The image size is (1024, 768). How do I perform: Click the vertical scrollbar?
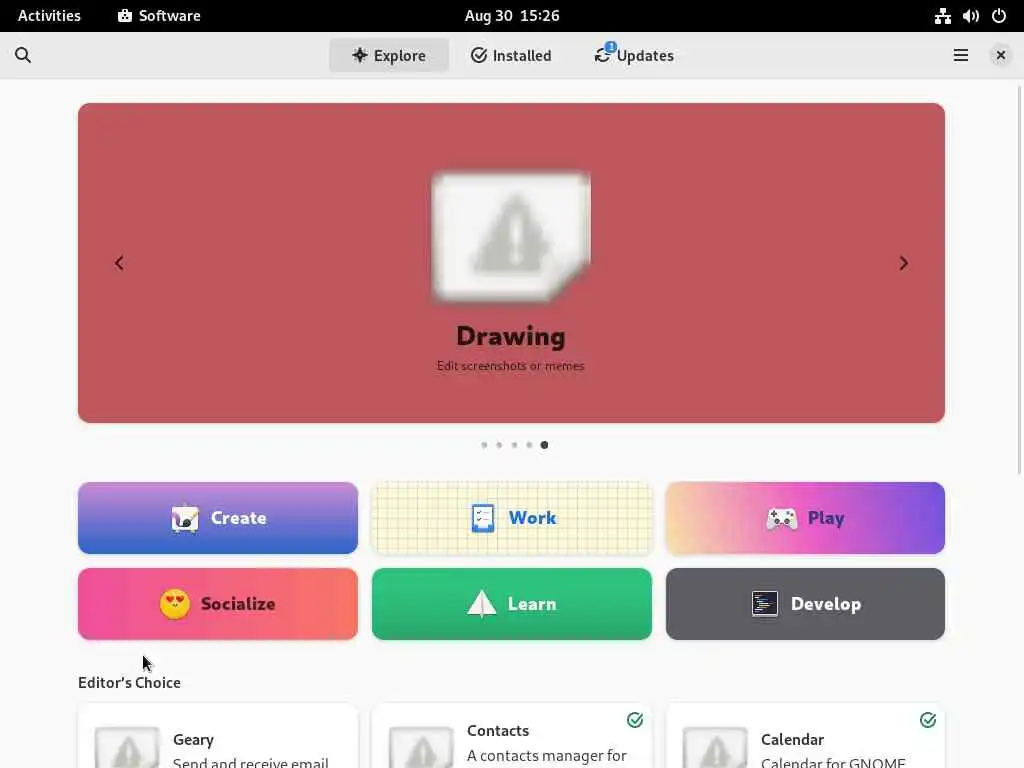tap(1019, 280)
